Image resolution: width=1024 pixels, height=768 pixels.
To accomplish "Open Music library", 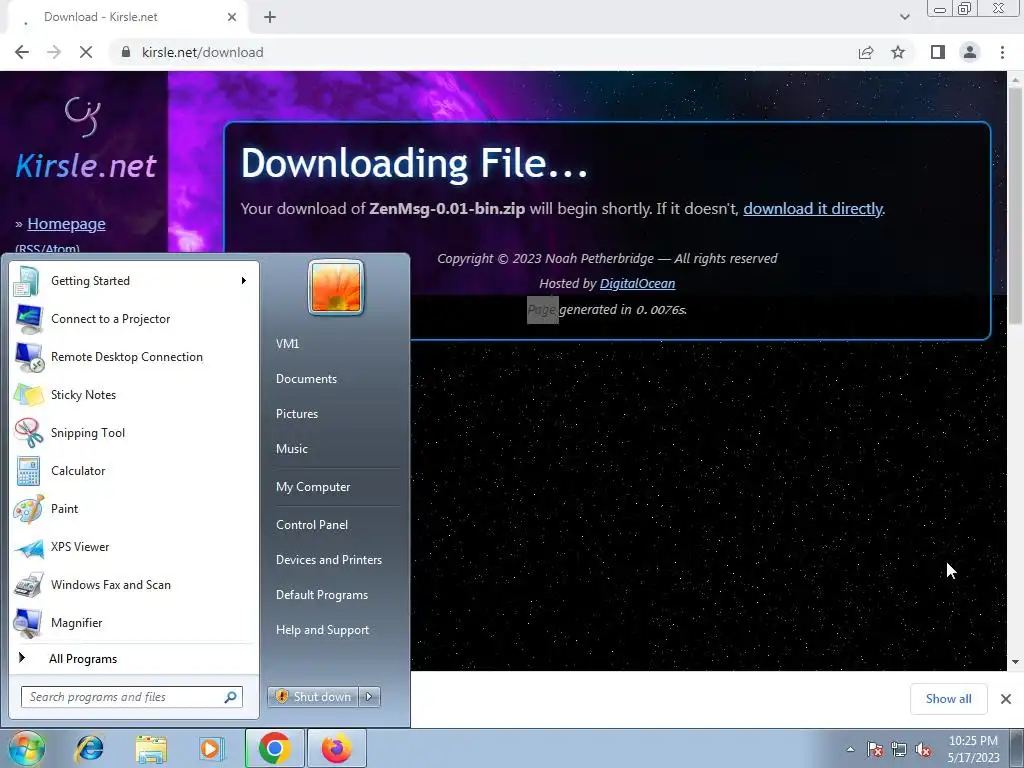I will (291, 449).
